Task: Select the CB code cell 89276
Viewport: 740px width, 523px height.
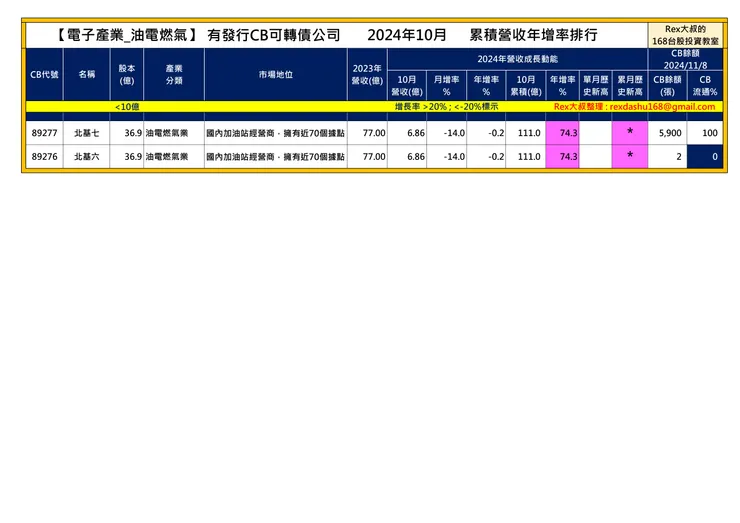Action: coord(44,157)
